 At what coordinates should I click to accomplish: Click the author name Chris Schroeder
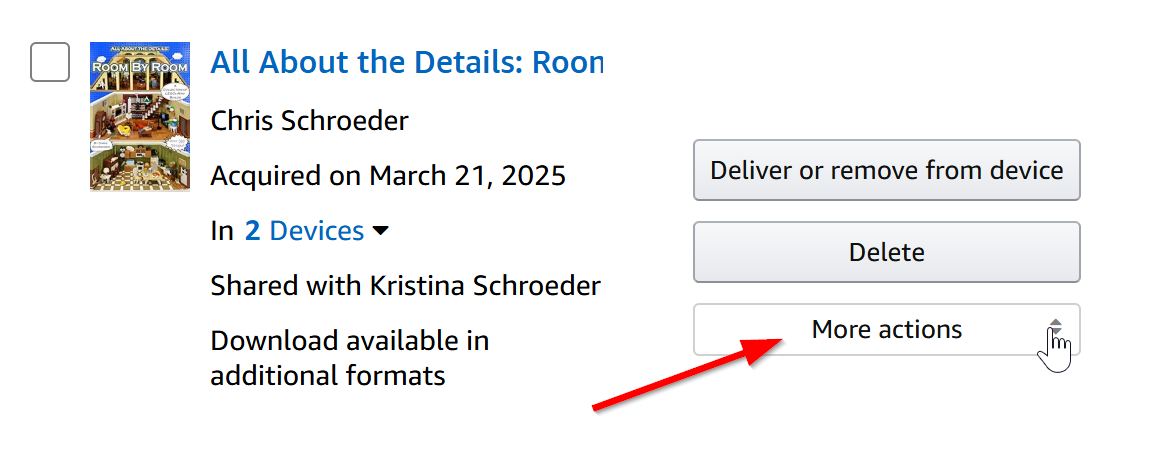click(x=309, y=122)
